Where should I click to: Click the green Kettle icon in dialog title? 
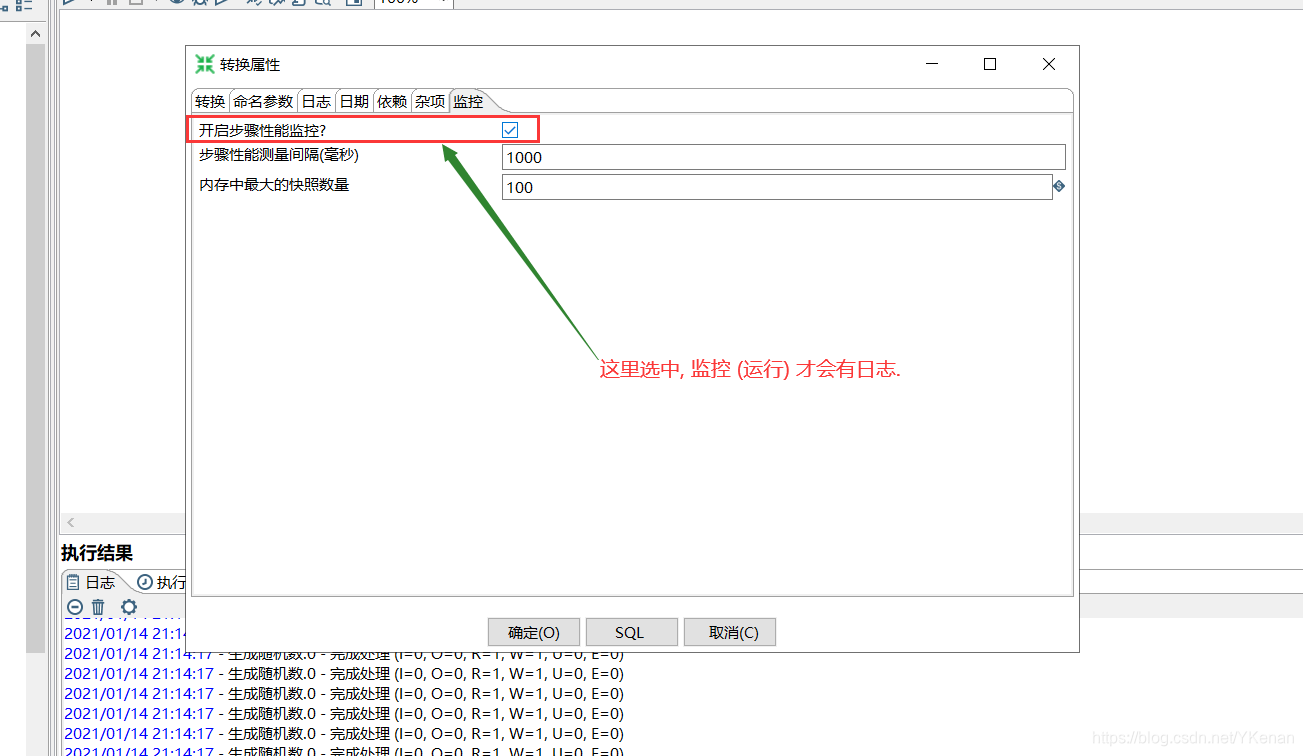click(204, 64)
